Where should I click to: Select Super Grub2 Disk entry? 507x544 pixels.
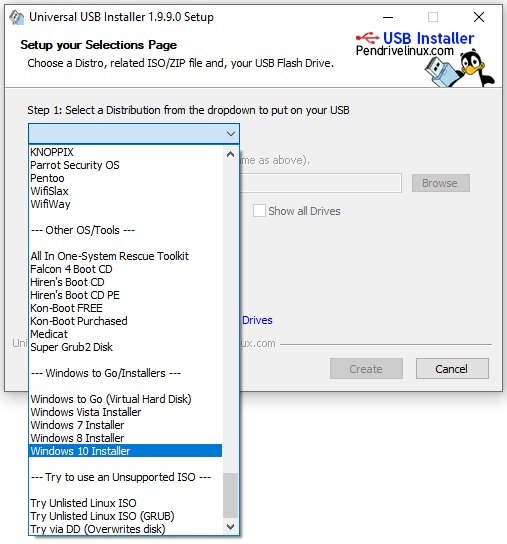pyautogui.click(x=125, y=347)
